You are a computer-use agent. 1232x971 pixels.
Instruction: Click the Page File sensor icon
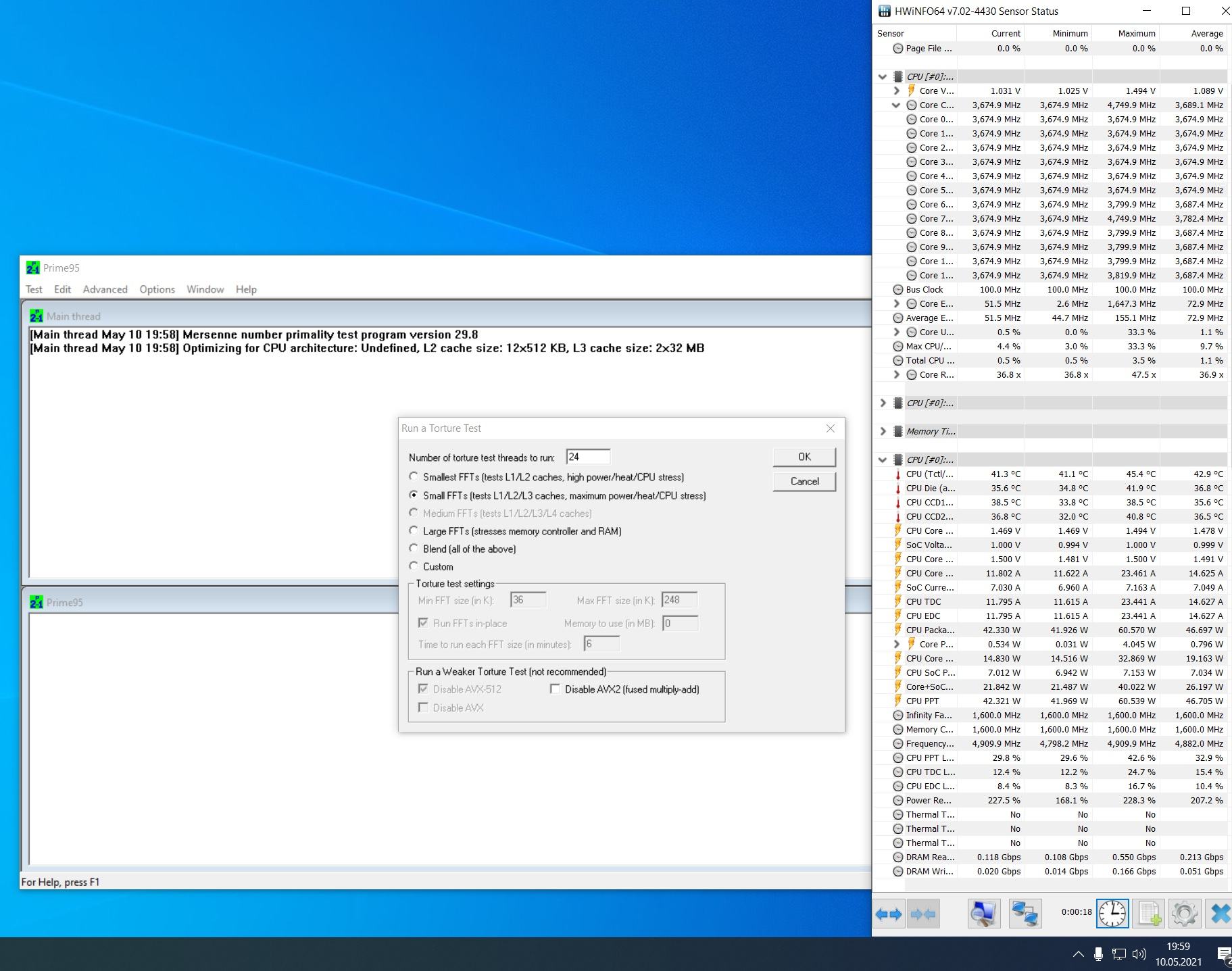[x=898, y=49]
